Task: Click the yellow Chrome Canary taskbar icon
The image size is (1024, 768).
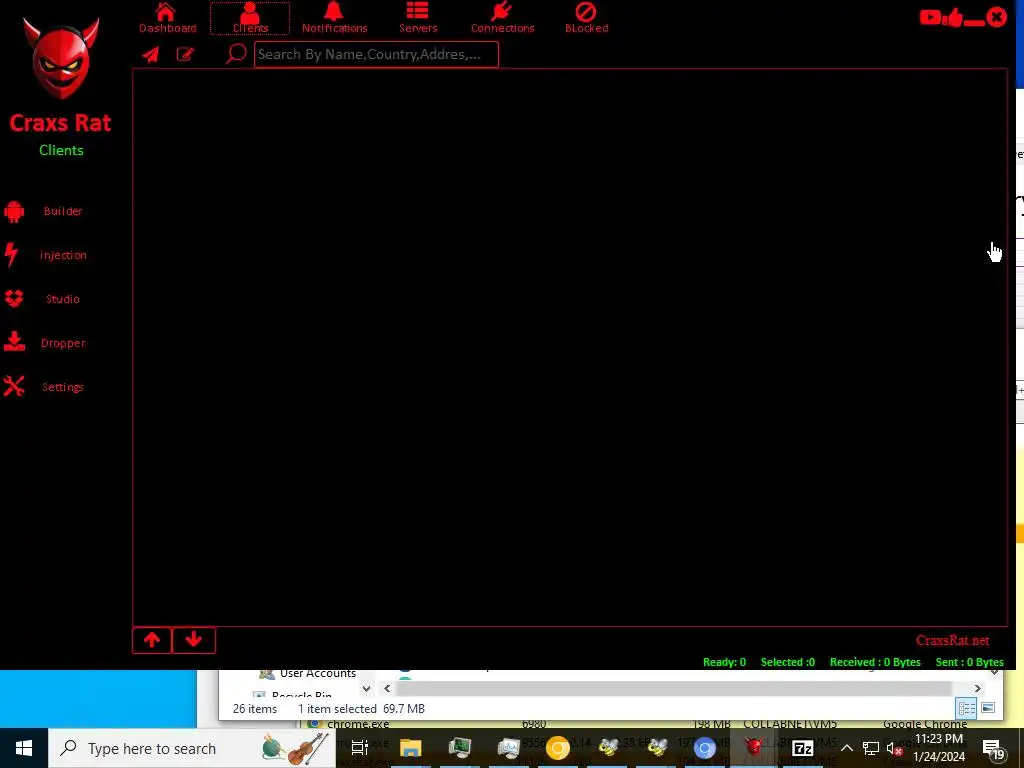Action: click(558, 748)
